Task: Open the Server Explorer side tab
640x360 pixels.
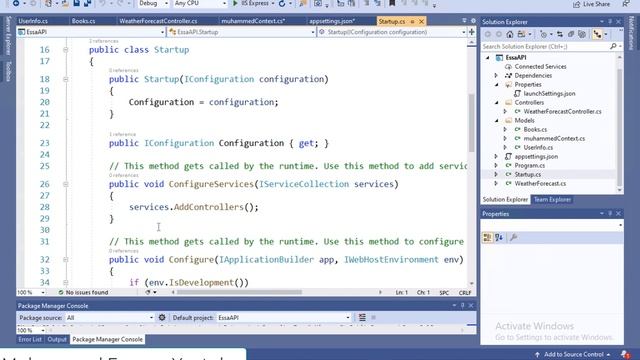Action: [x=8, y=36]
